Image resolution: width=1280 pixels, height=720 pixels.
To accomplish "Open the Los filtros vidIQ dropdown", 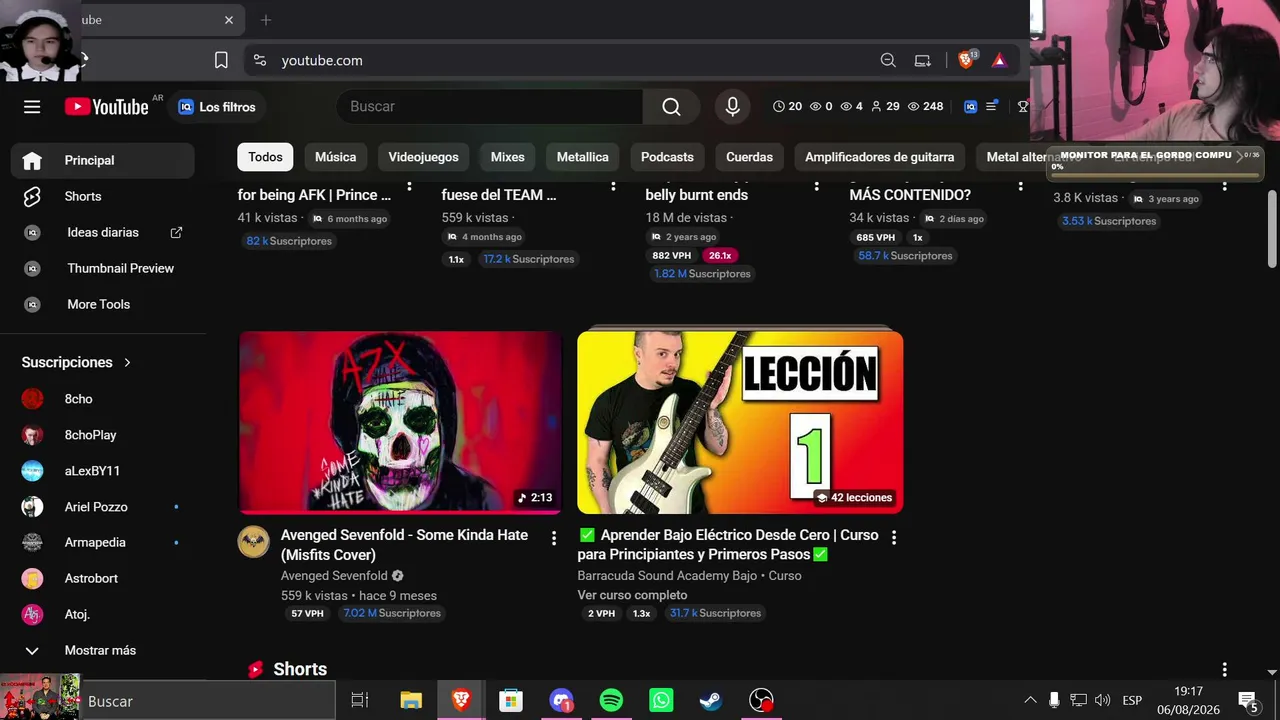I will click(x=217, y=107).
